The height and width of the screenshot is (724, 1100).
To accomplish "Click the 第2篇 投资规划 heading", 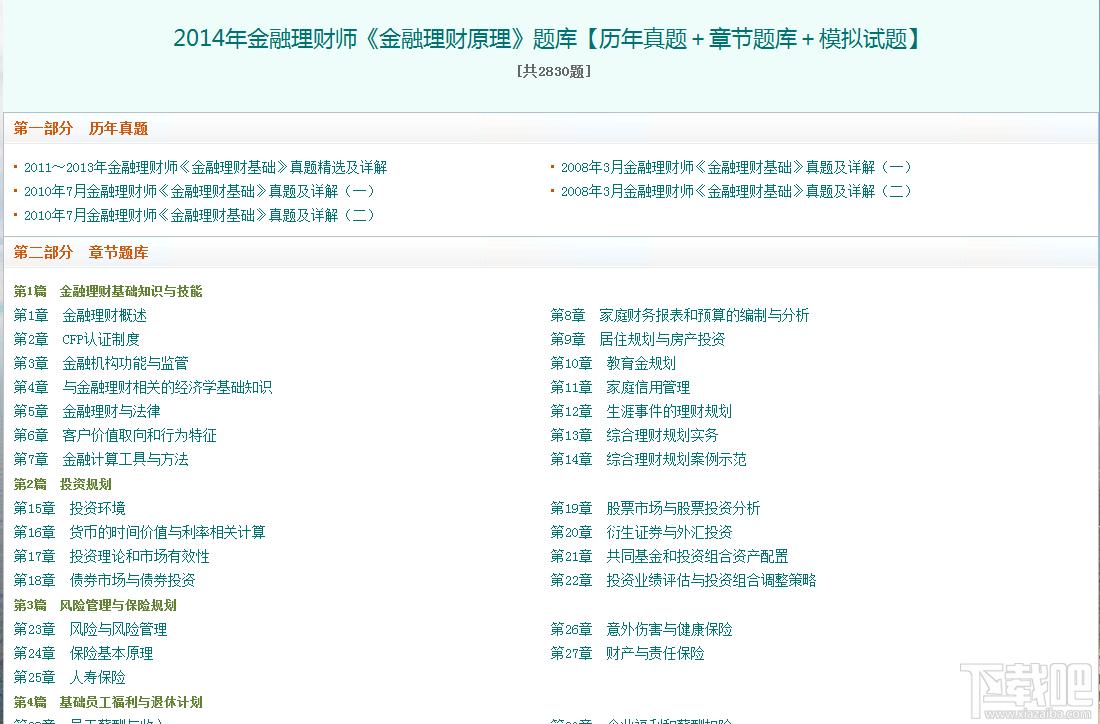I will tap(62, 484).
